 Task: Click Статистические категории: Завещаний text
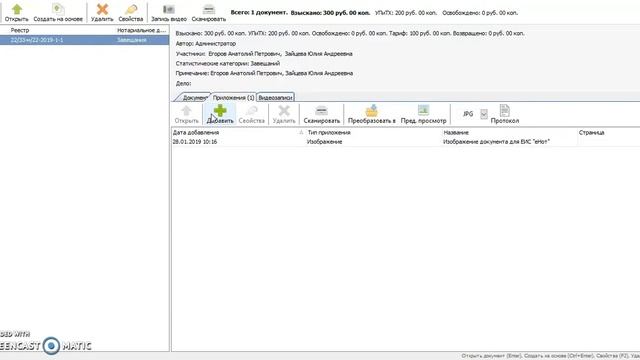pyautogui.click(x=228, y=63)
